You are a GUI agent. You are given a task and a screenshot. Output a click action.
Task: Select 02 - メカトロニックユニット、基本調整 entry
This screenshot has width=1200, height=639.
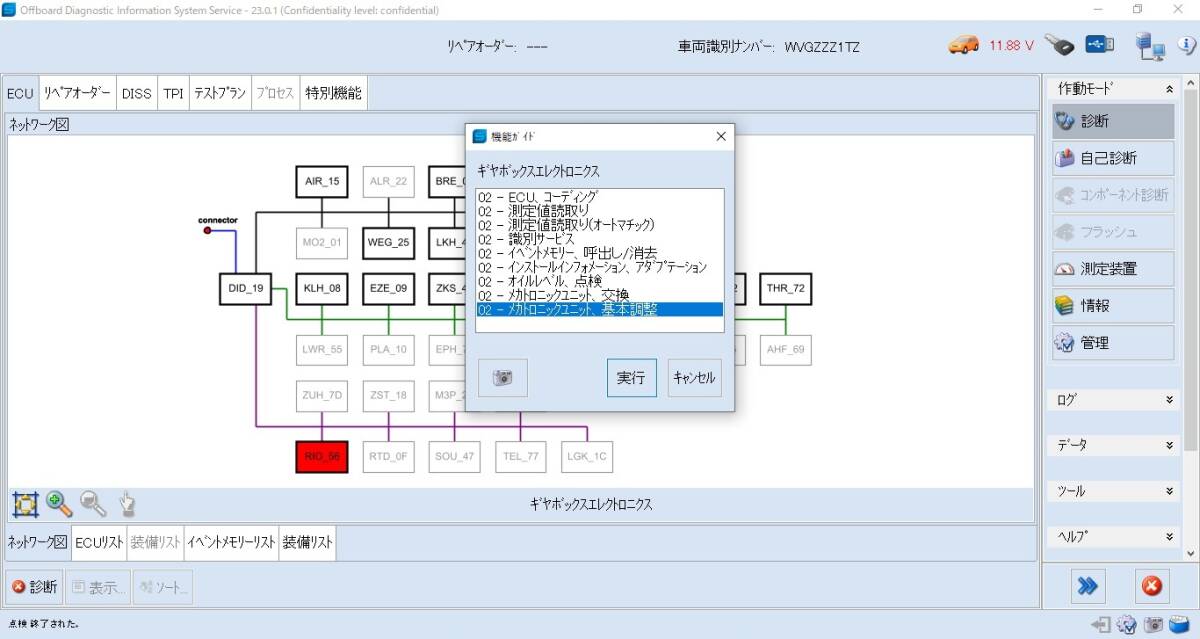599,309
